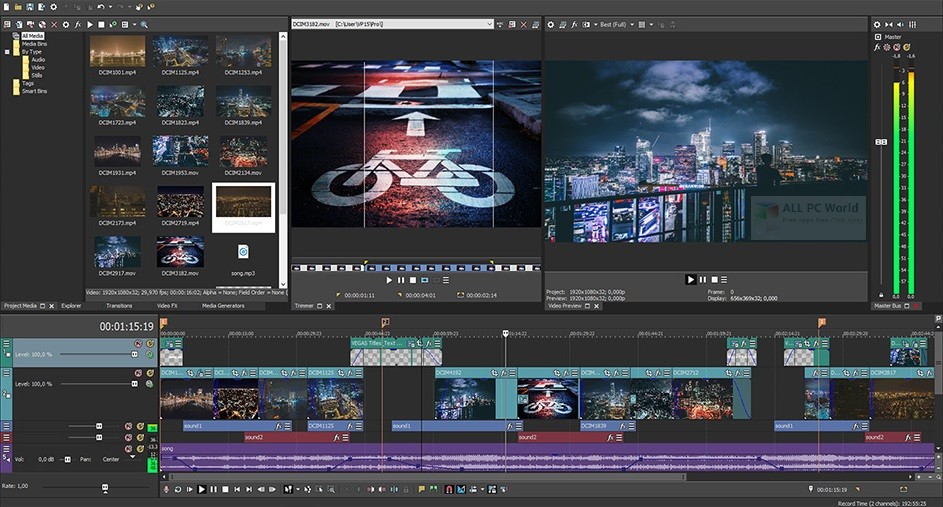The height and width of the screenshot is (507, 943).
Task: Select the Media Bins tree item
Action: (x=34, y=43)
